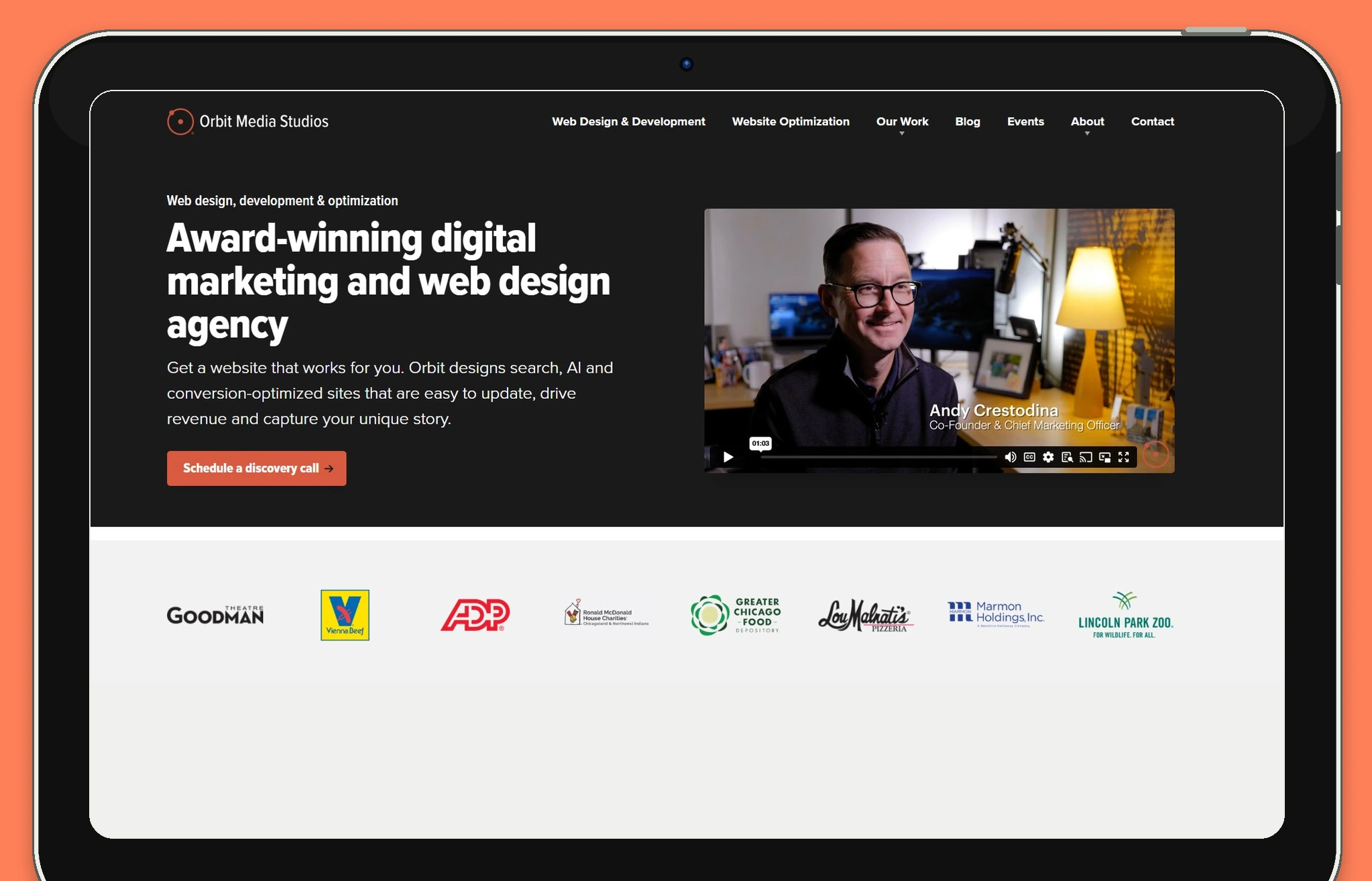Viewport: 1372px width, 881px height.
Task: Click the Lou Malnati's Pizzeria logo
Action: (866, 615)
